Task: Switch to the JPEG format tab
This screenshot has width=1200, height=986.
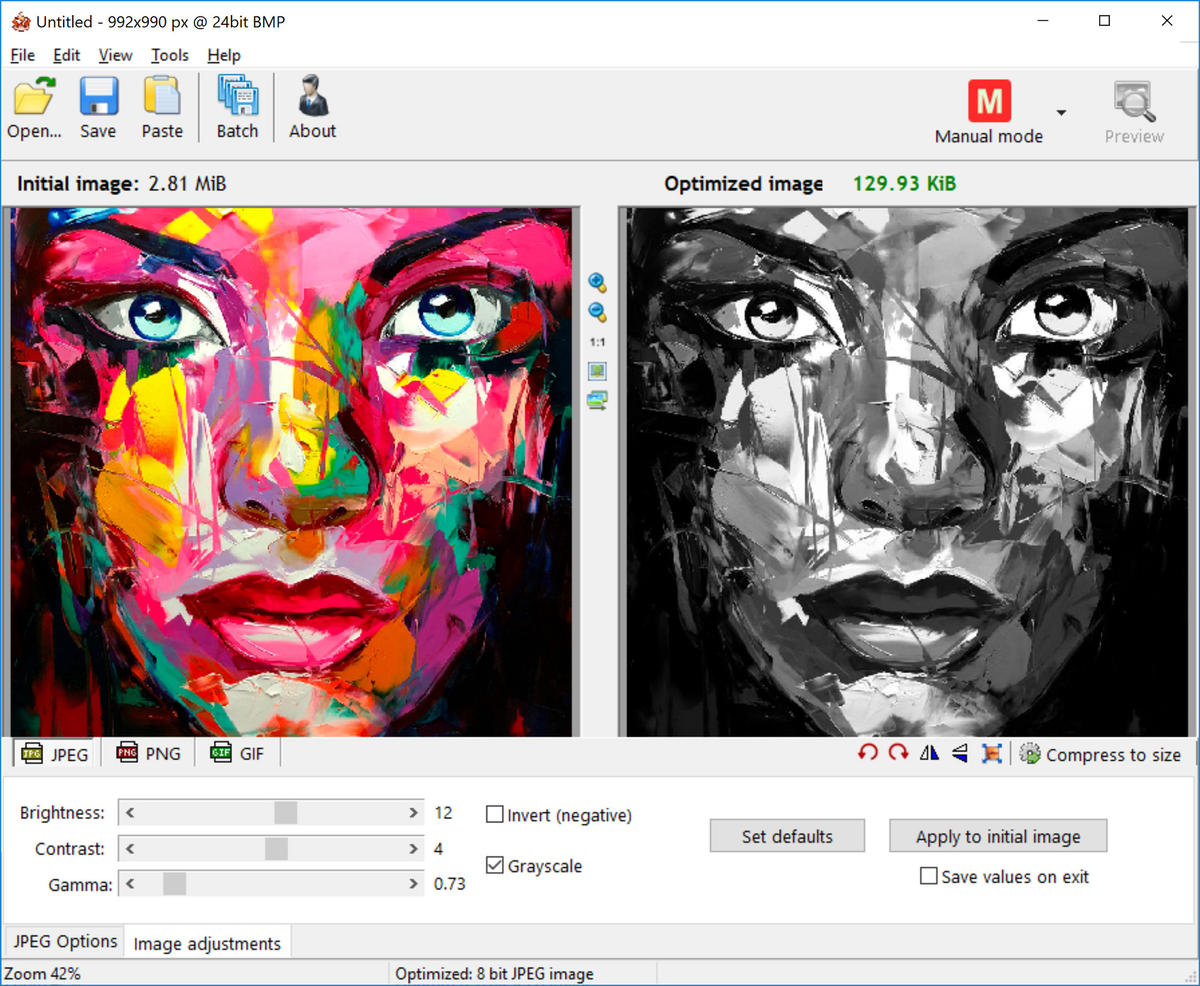Action: tap(56, 753)
